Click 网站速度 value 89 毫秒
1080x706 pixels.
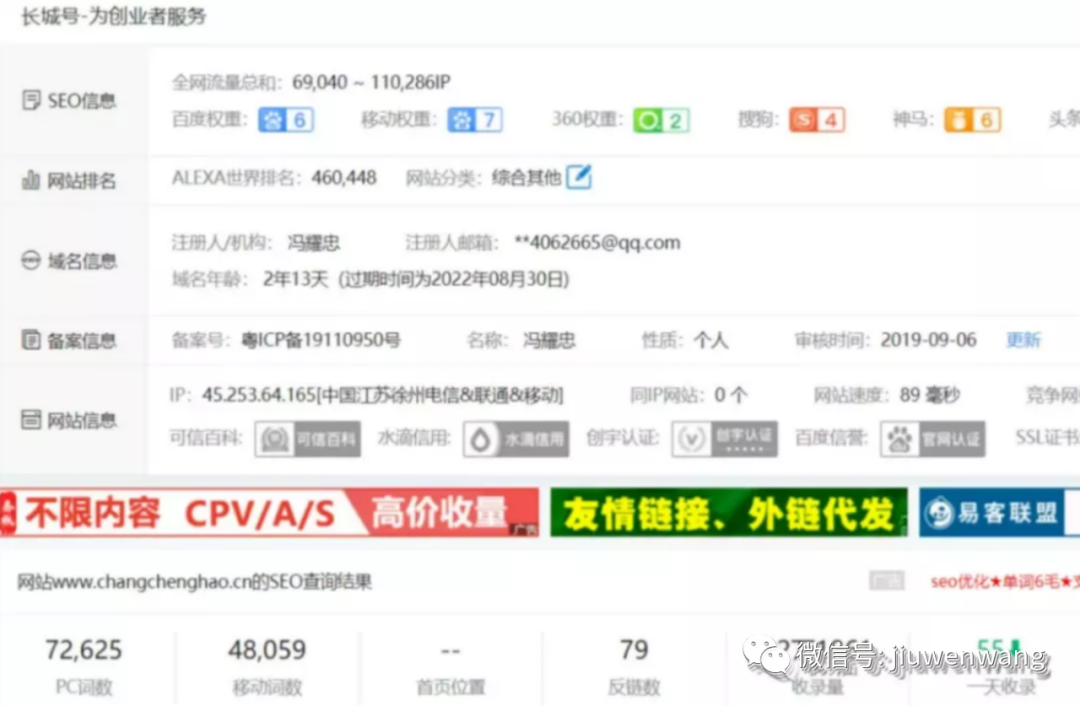[x=930, y=395]
